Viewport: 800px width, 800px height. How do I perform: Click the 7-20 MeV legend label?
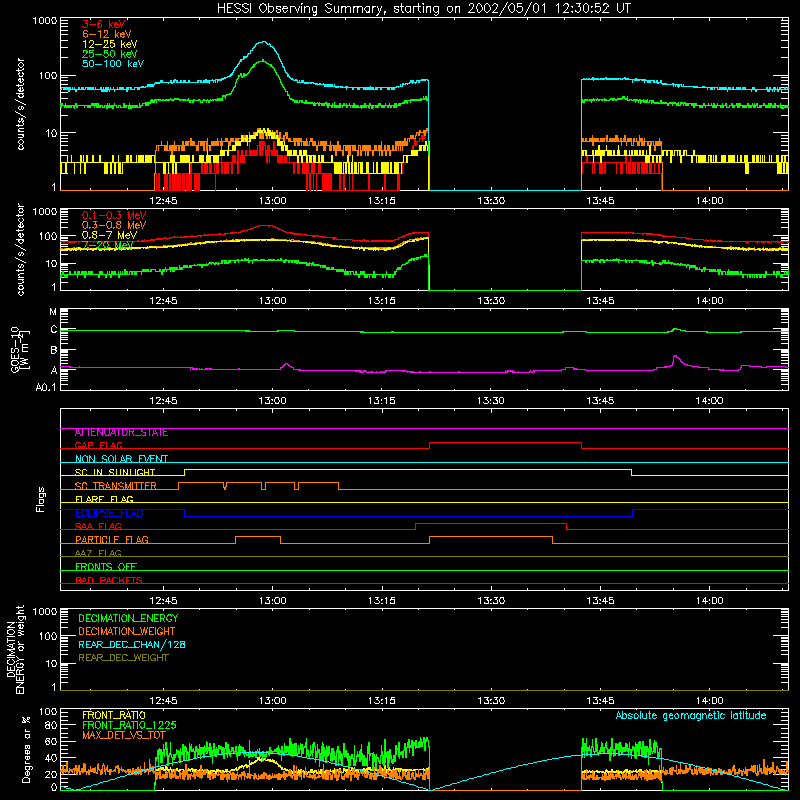pyautogui.click(x=107, y=245)
